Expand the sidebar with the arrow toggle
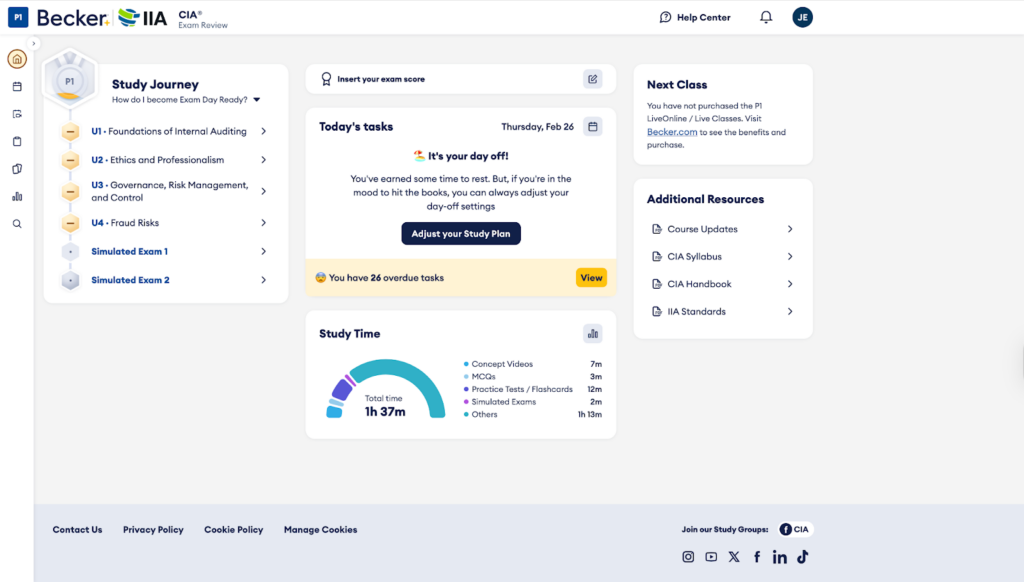1024x582 pixels. 34,43
